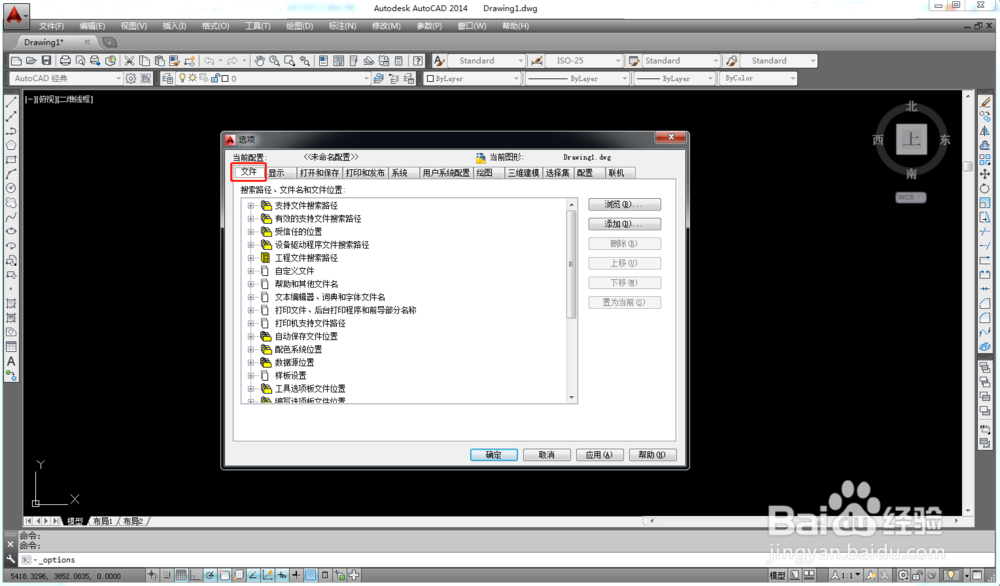
Task: Toggle Polar Tracking in the status bar
Action: point(210,575)
